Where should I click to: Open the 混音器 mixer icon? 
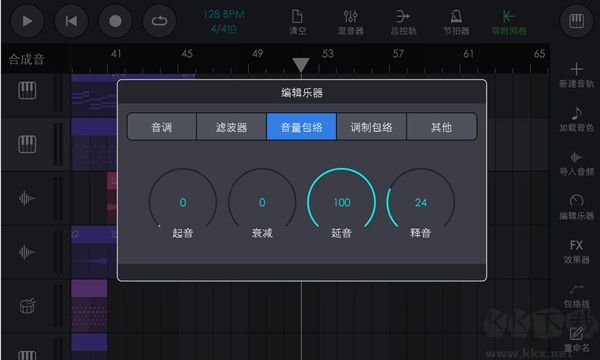point(350,22)
